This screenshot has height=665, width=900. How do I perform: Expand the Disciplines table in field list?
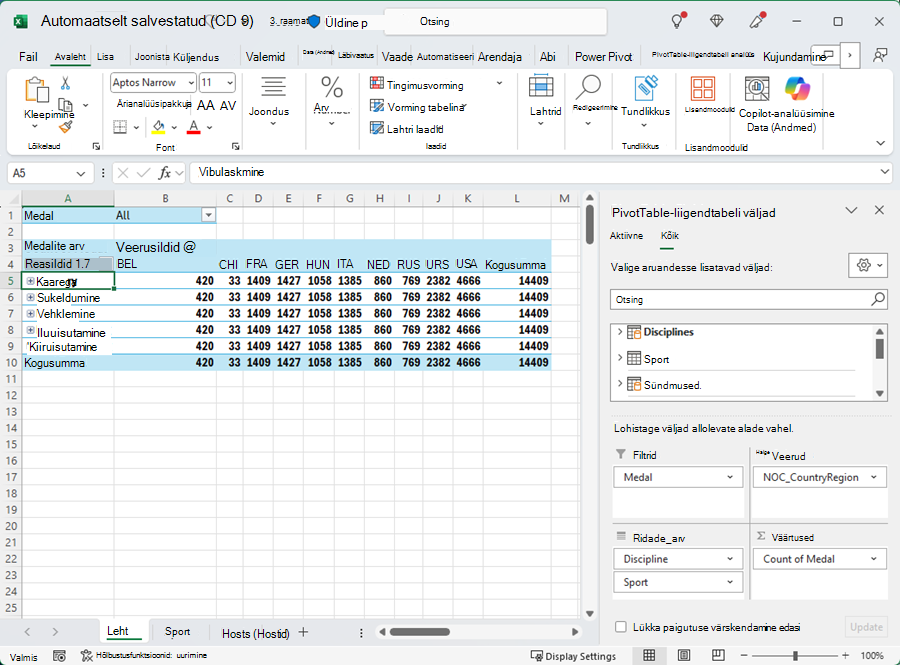tap(620, 332)
